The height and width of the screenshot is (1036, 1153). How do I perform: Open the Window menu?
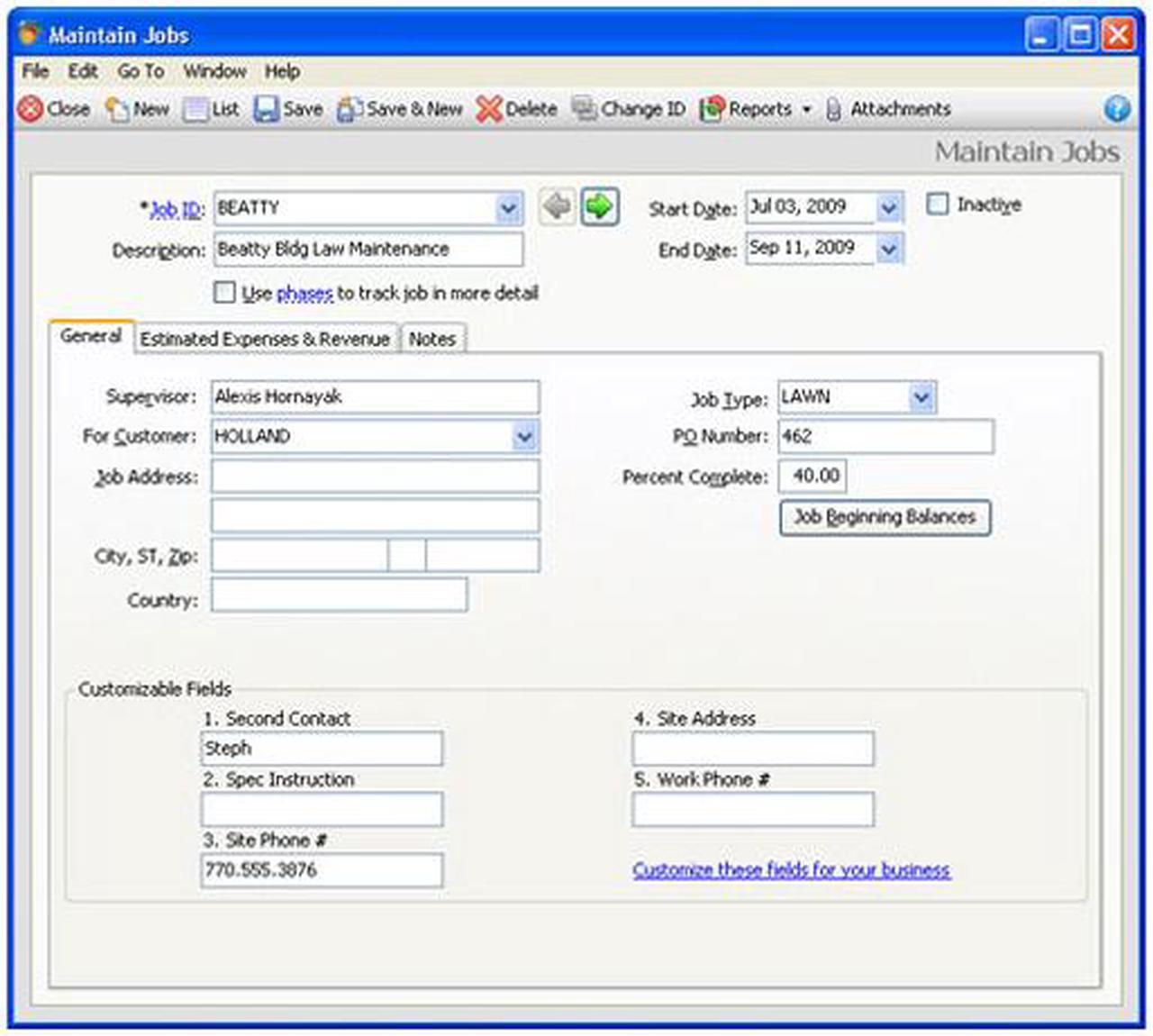click(x=215, y=71)
